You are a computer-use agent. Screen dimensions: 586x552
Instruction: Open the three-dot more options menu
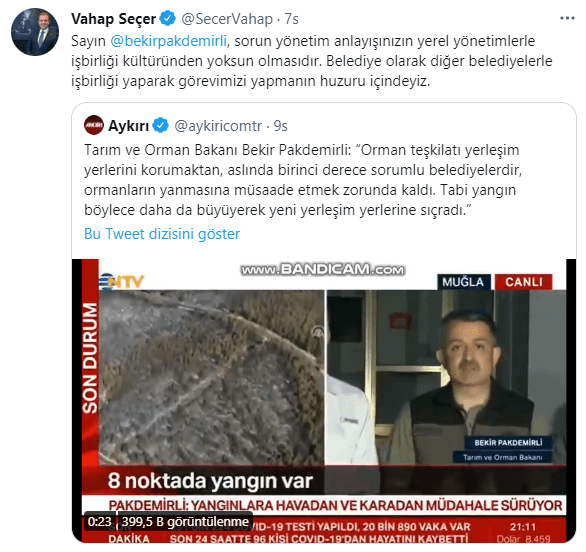[x=567, y=18]
